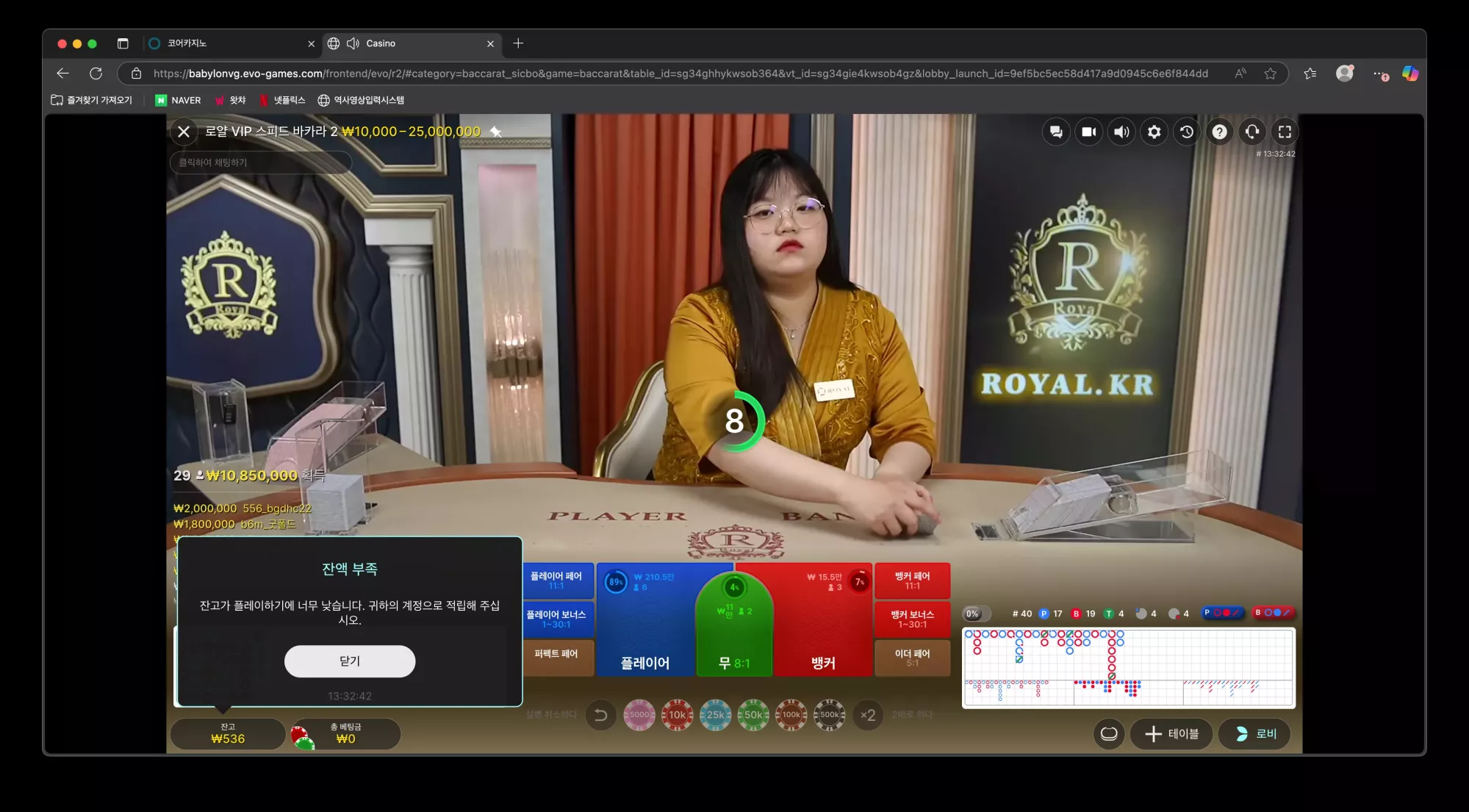Mute the game sound speaker icon
Screen dimensions: 1469x812
tap(1121, 132)
